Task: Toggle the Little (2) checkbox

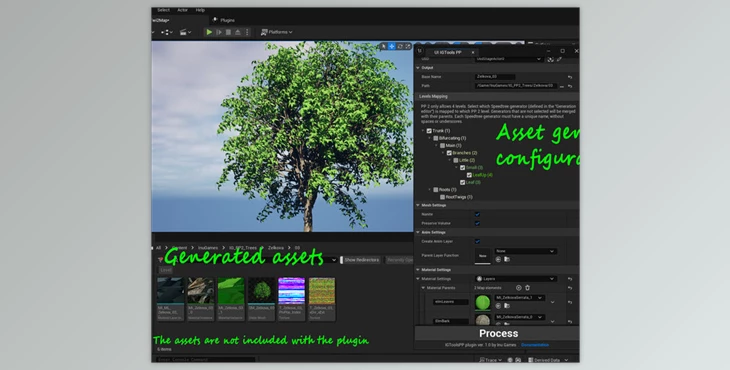Action: point(456,160)
